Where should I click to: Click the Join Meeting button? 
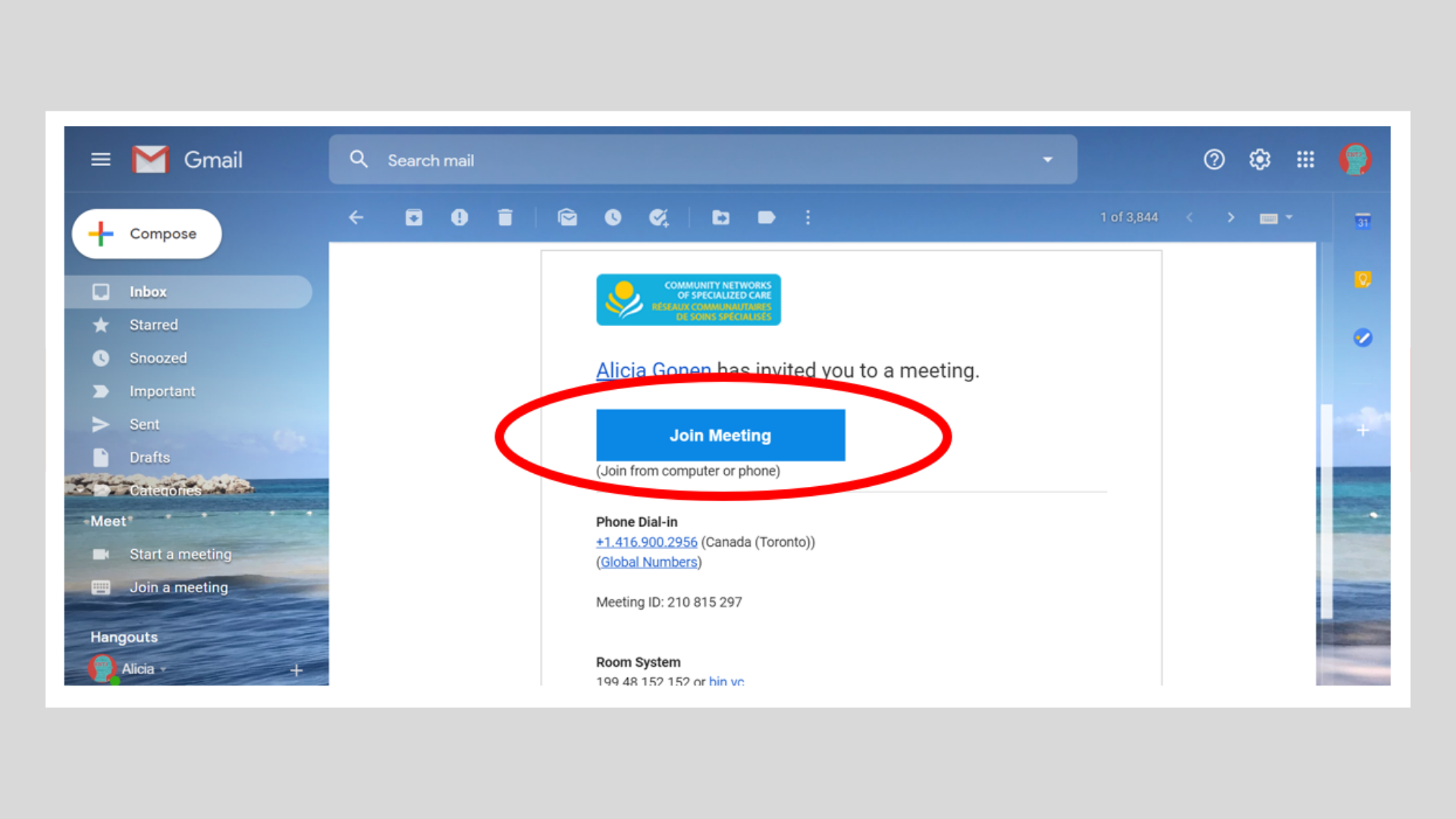[720, 435]
